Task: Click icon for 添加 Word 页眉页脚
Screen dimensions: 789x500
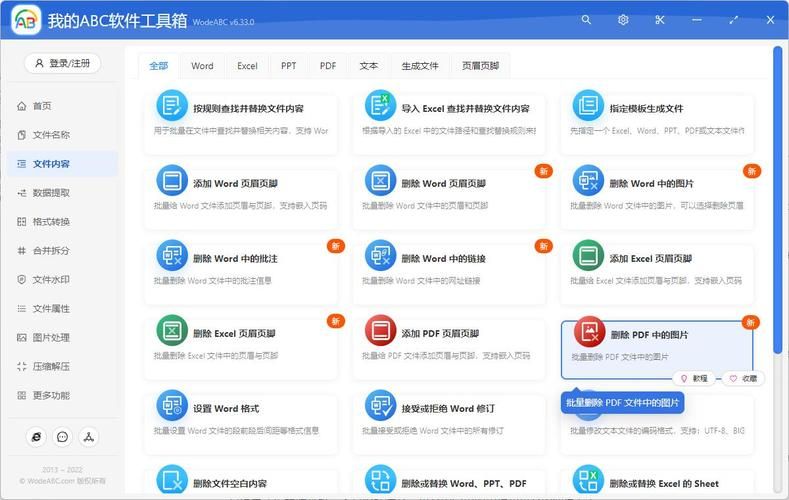Action: point(172,181)
